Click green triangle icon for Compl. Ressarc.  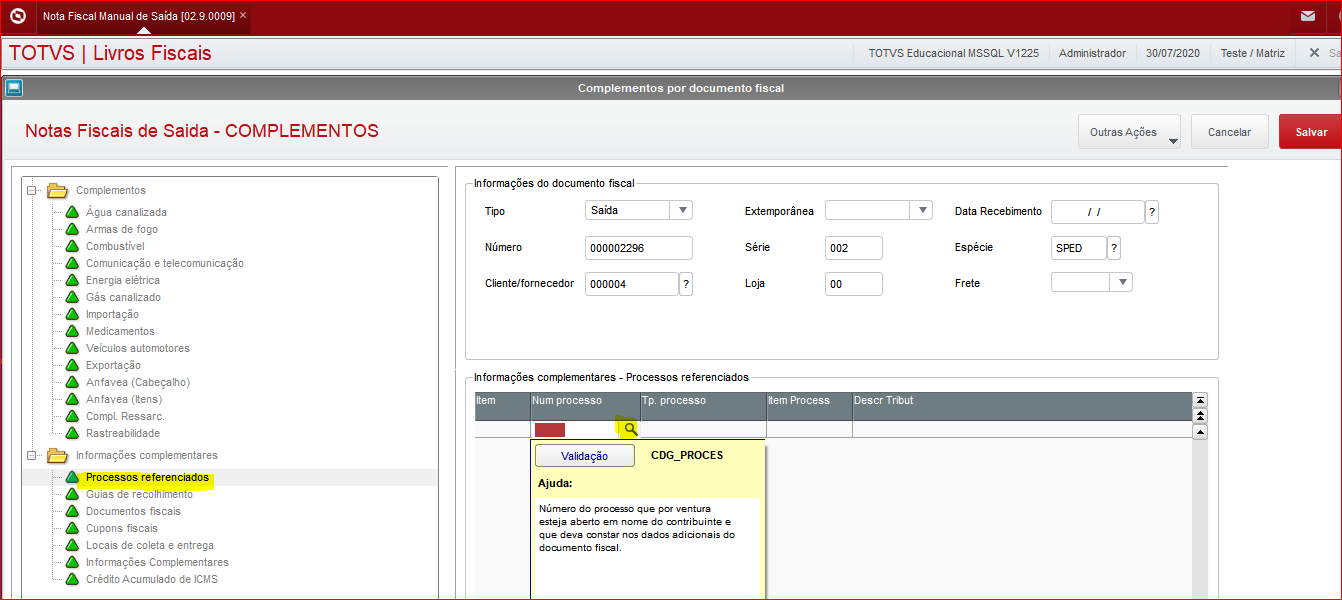[72, 416]
